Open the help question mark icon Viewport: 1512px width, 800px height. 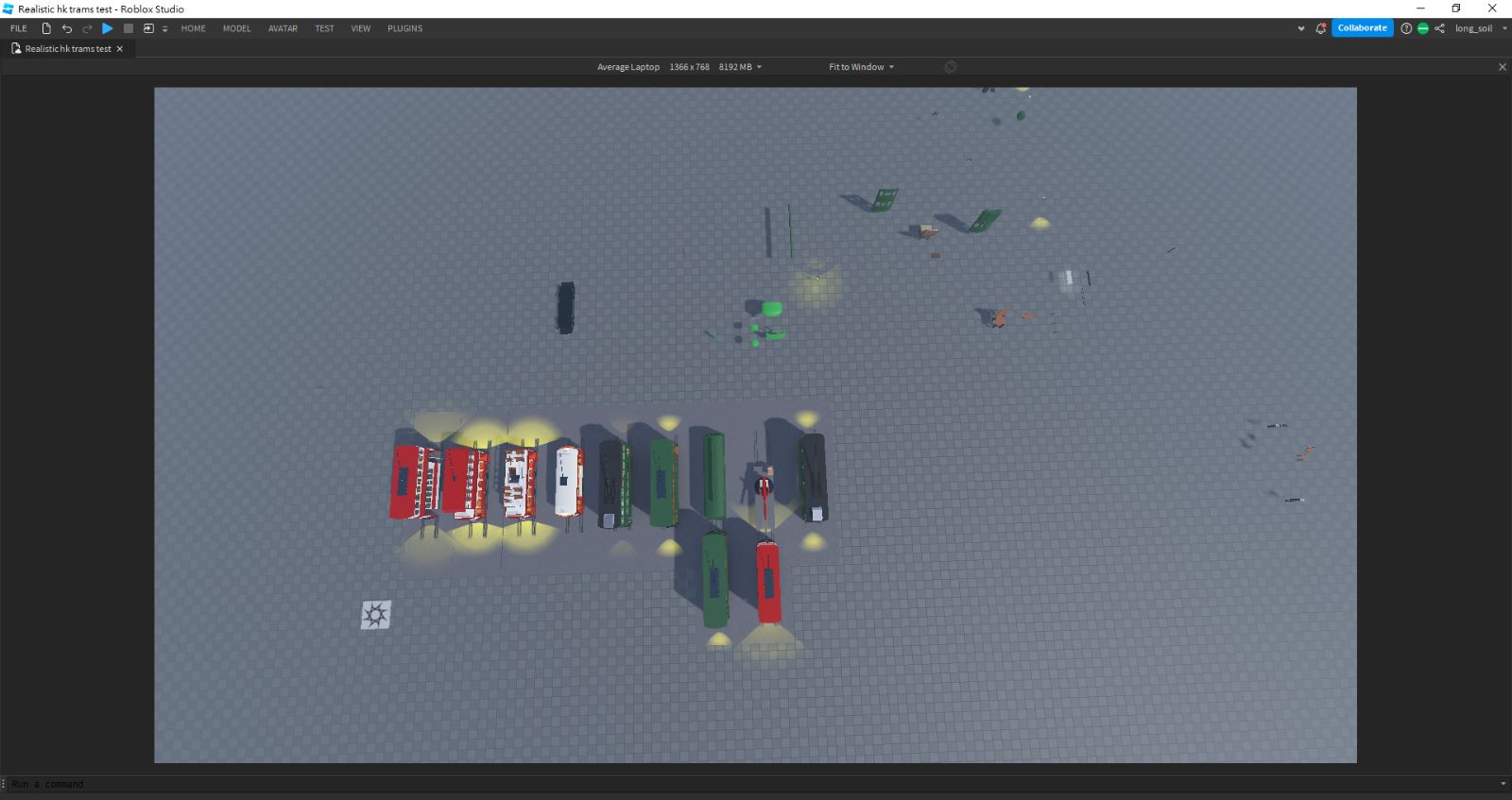pyautogui.click(x=1406, y=28)
